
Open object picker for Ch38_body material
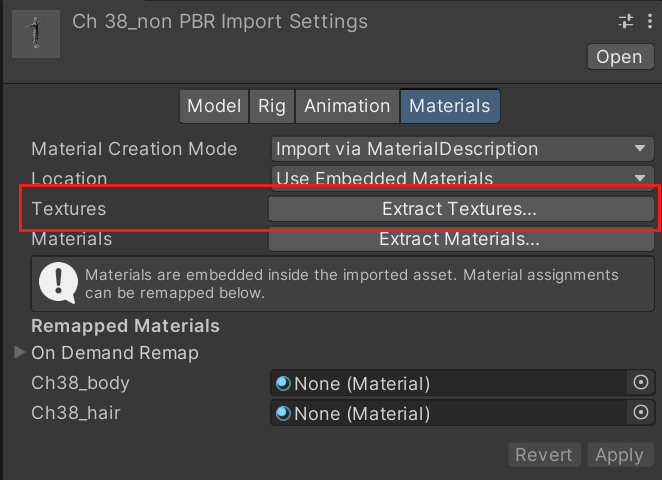(x=641, y=382)
